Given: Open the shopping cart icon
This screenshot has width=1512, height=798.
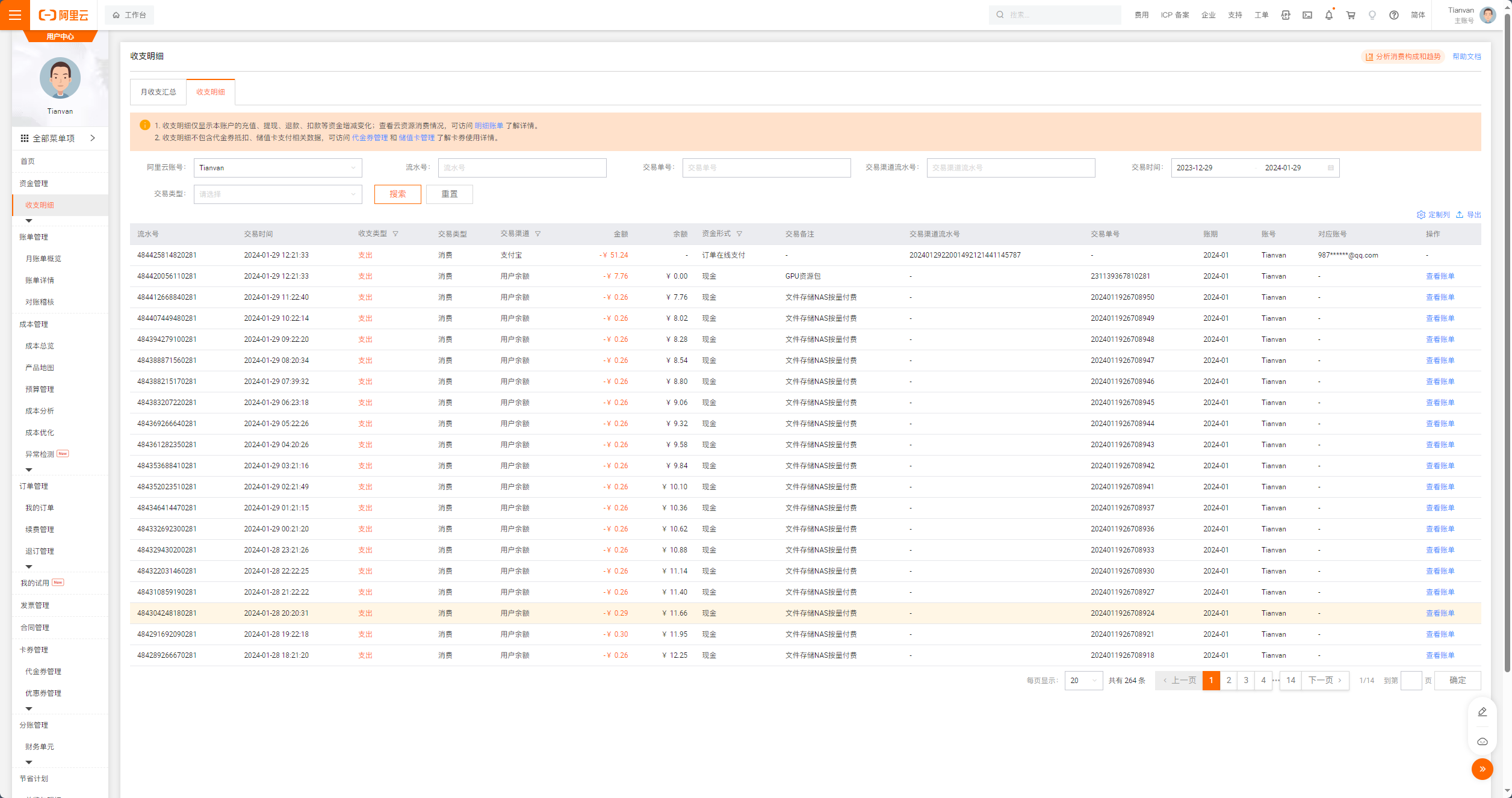Looking at the screenshot, I should tap(1350, 15).
